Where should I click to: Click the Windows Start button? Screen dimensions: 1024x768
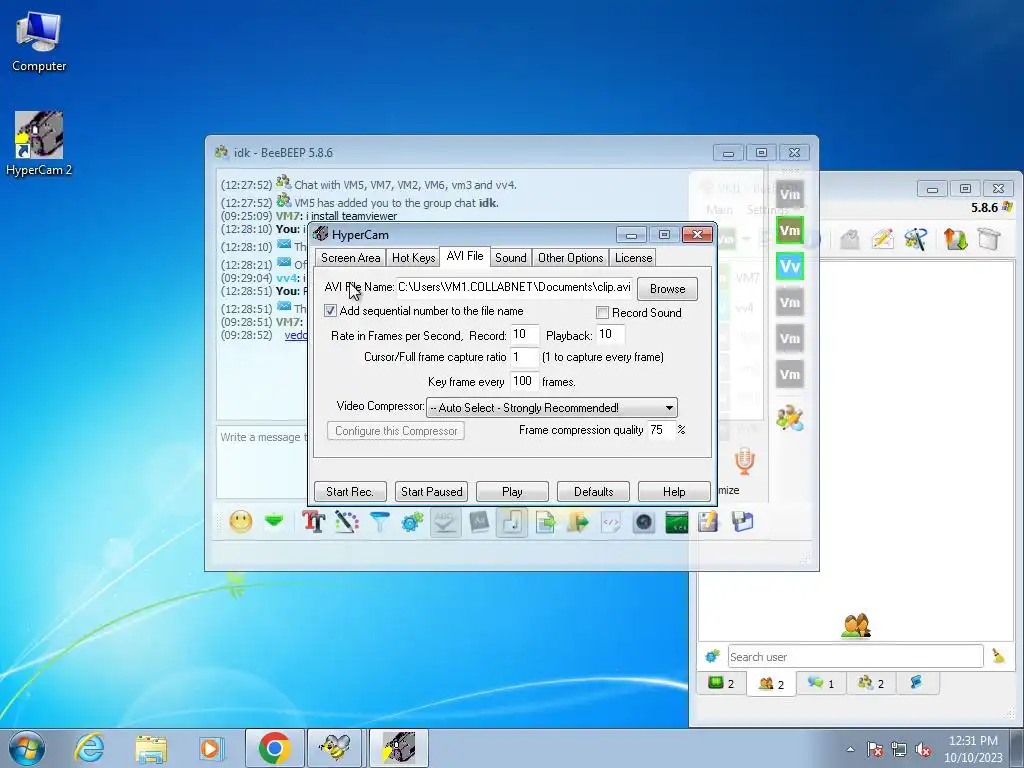(x=27, y=748)
